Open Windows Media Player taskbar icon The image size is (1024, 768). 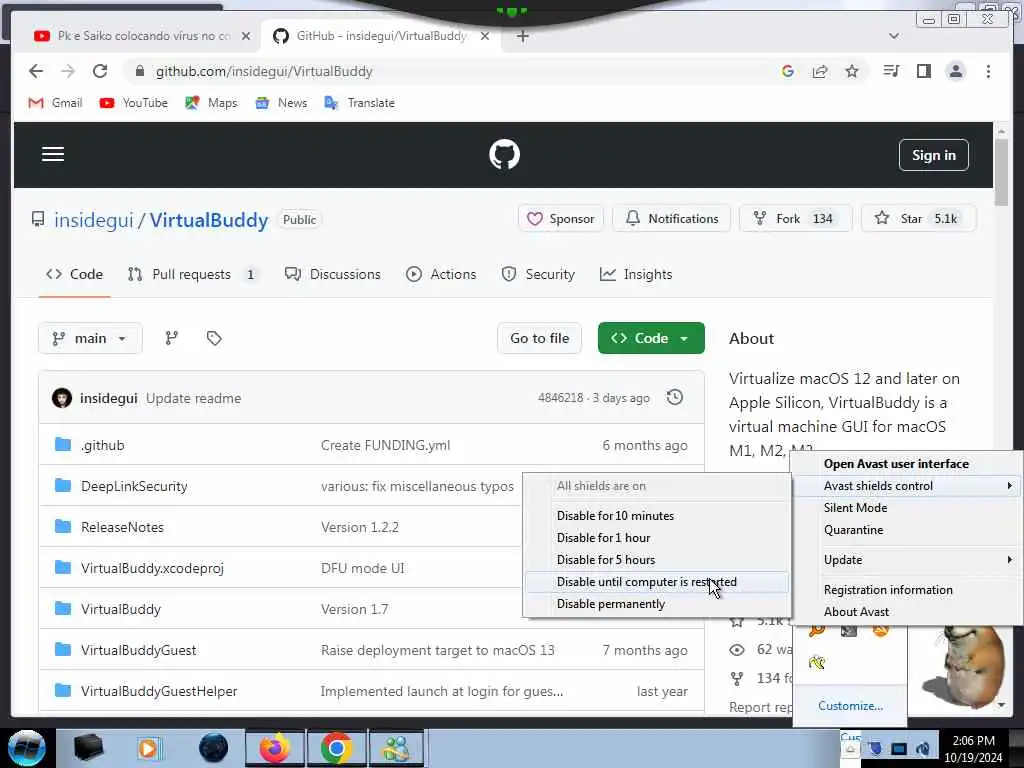point(148,748)
